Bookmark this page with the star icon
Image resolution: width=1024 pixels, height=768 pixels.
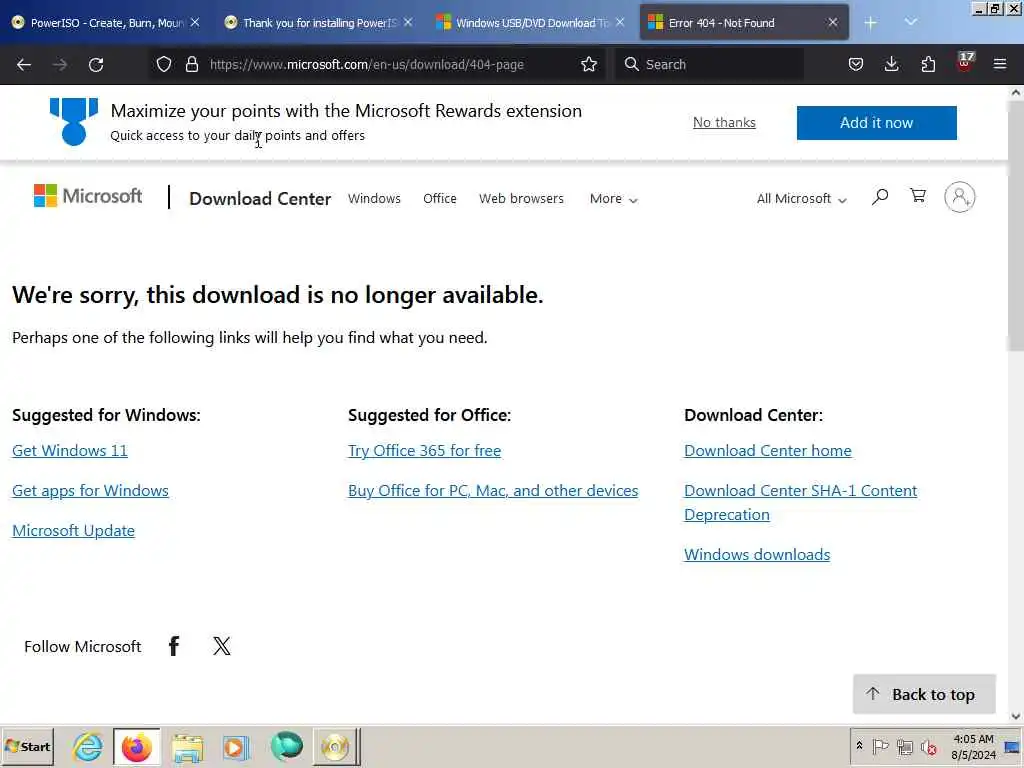(x=589, y=64)
